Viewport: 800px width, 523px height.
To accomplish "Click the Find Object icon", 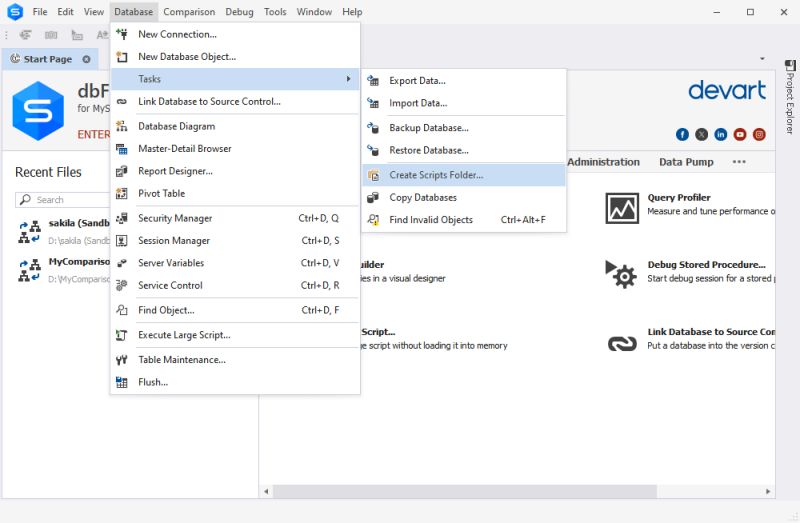I will pos(121,310).
